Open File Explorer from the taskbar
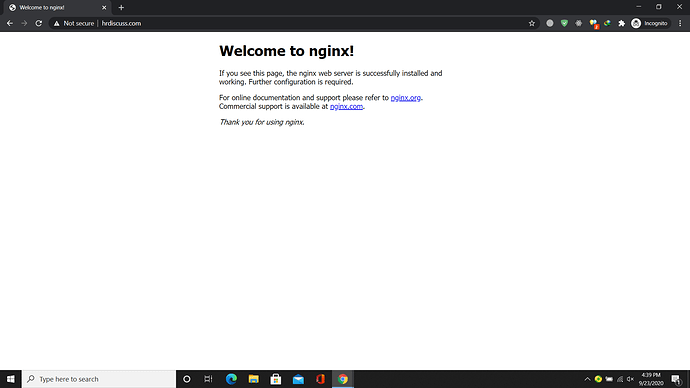690x388 pixels. [253, 379]
